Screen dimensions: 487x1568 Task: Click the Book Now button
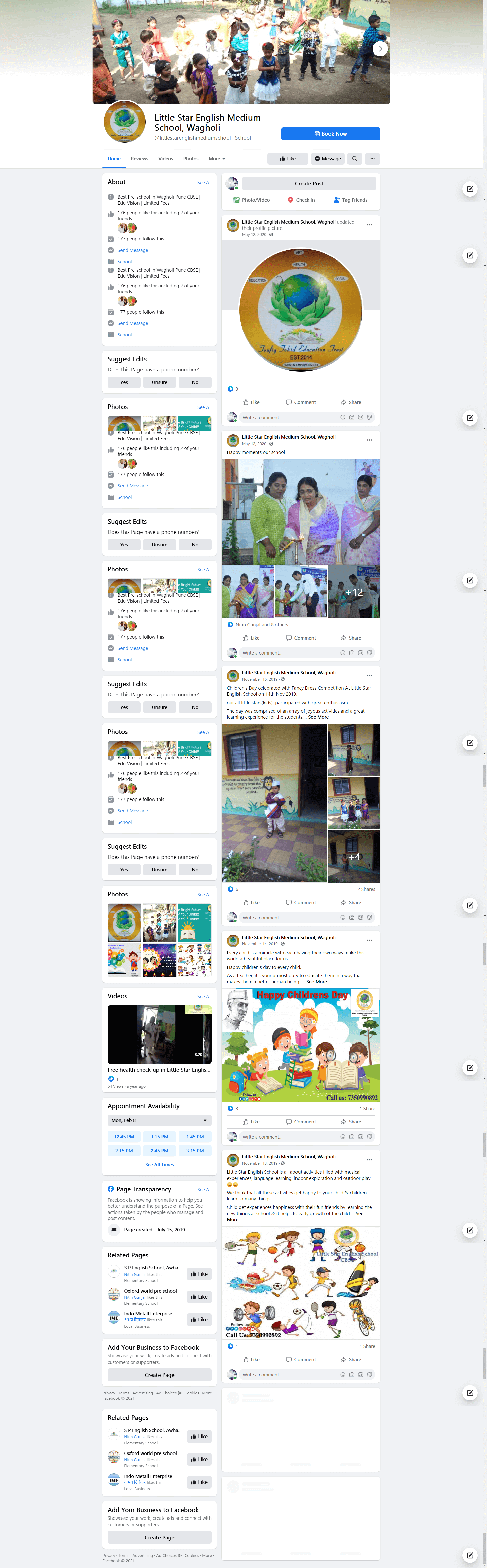click(330, 134)
